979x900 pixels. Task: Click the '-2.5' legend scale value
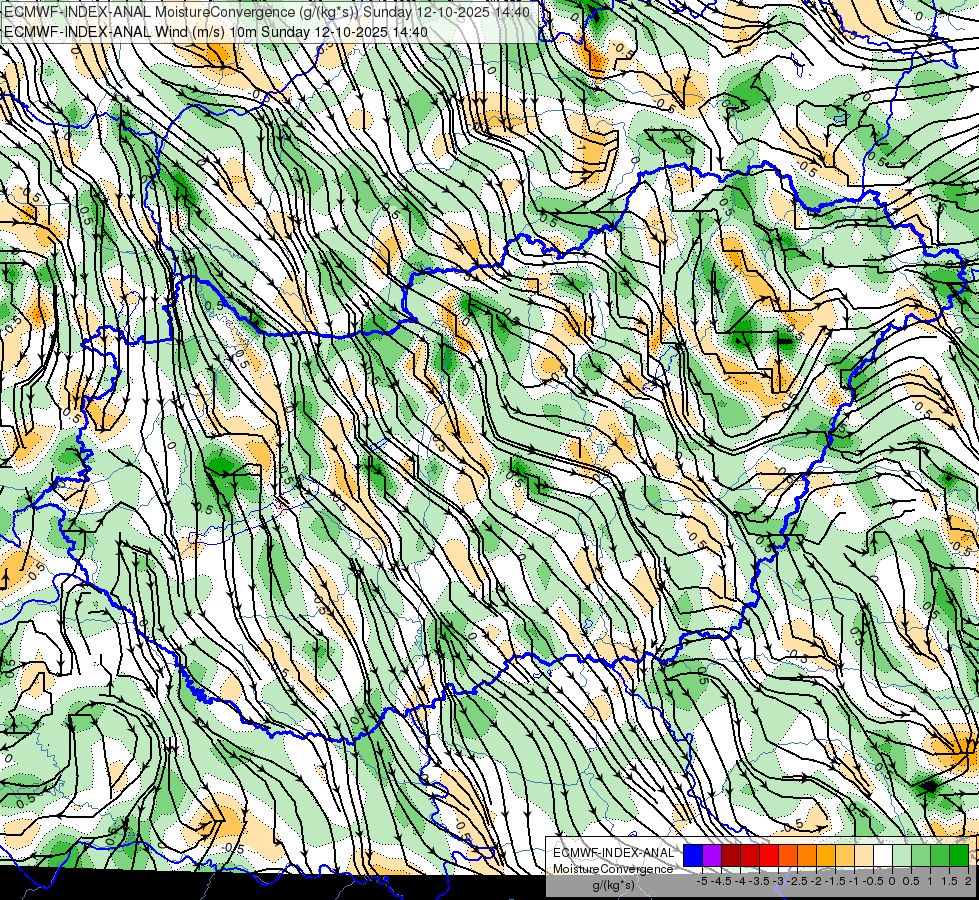pyautogui.click(x=797, y=881)
